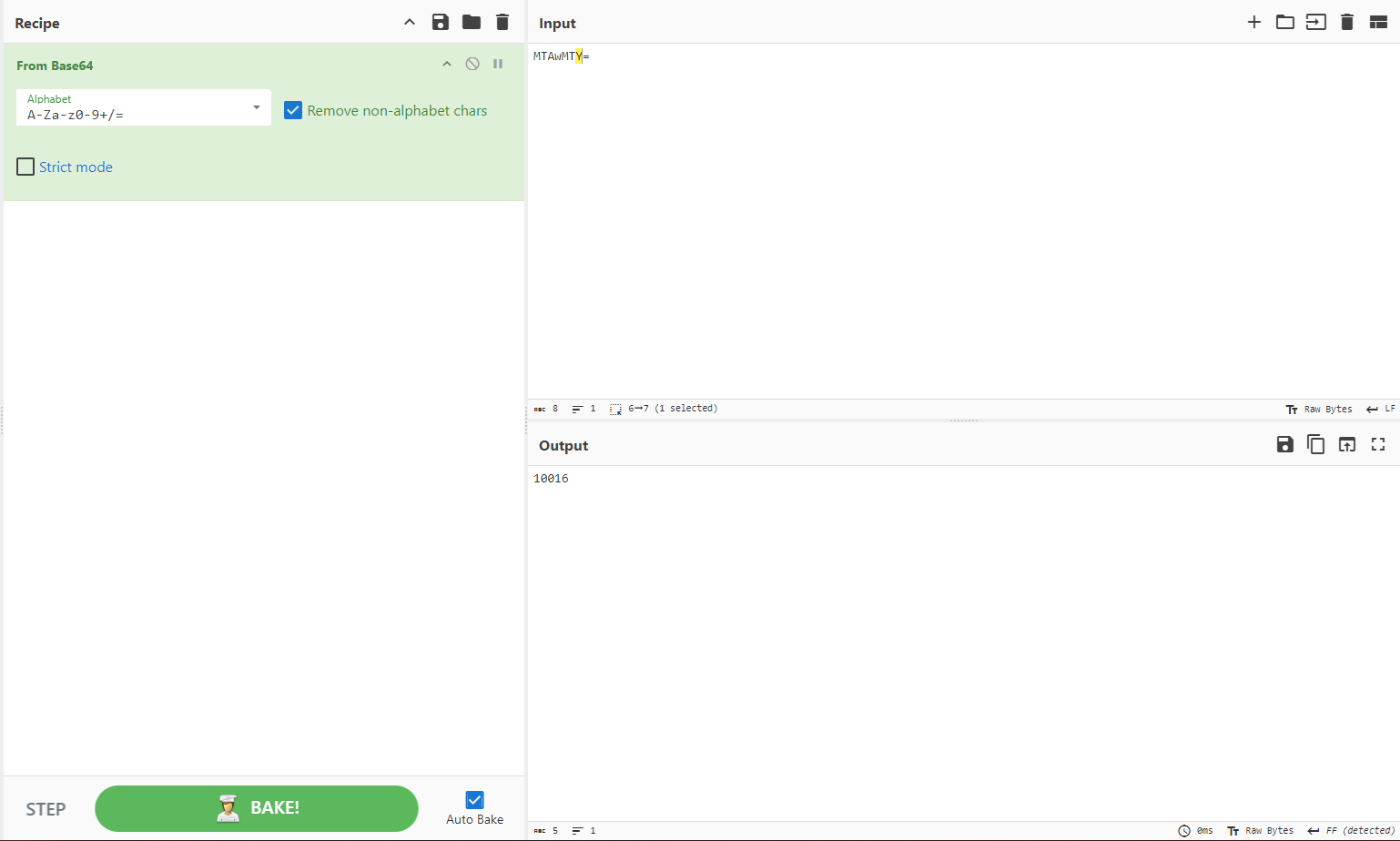Screen dimensions: 1400x841
Task: Maximise the output pane
Action: (x=1378, y=445)
